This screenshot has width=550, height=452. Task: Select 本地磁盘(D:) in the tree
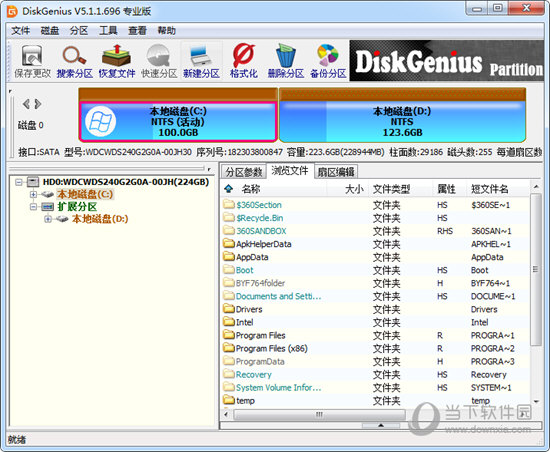click(100, 219)
